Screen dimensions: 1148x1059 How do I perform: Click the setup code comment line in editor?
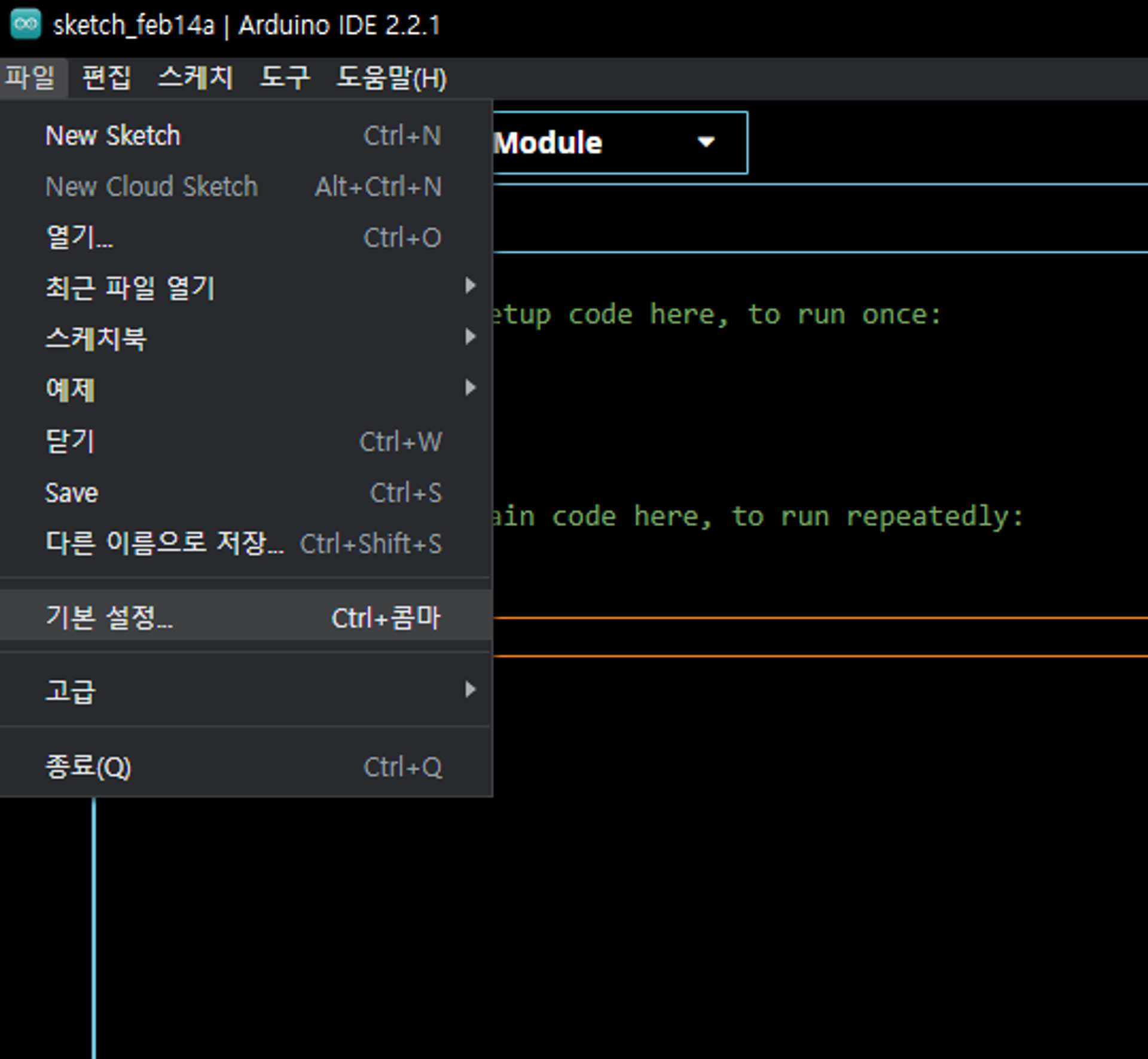tap(717, 315)
